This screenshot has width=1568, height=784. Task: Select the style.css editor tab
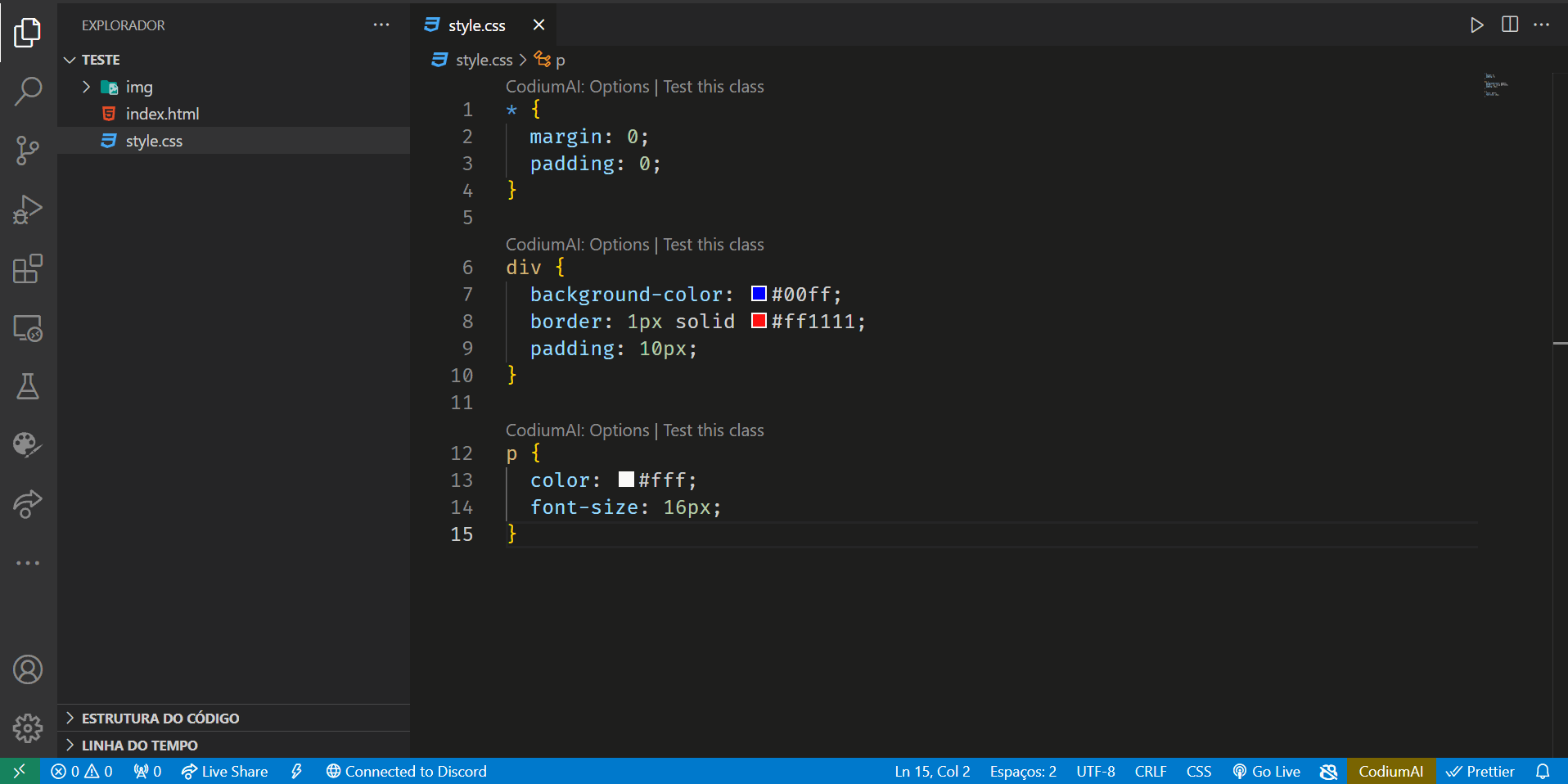click(476, 25)
